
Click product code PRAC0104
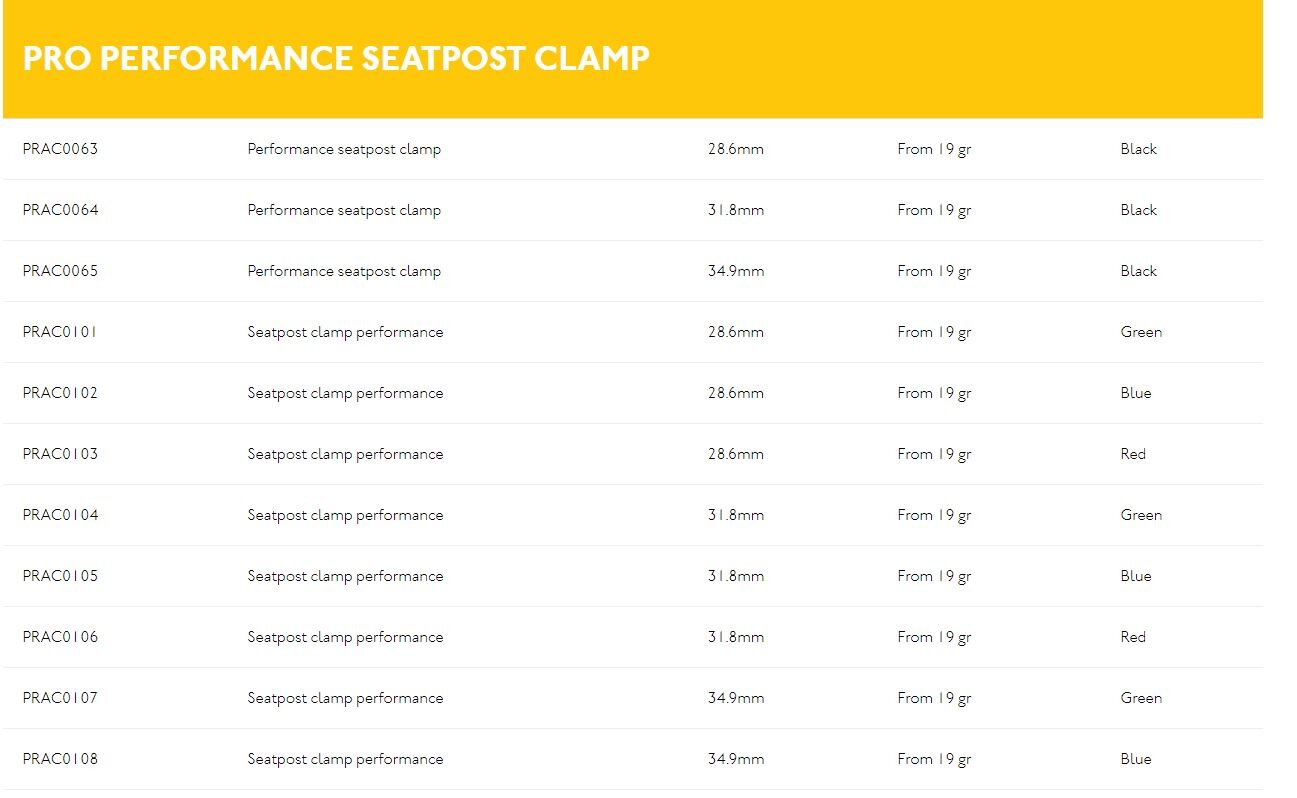point(60,515)
